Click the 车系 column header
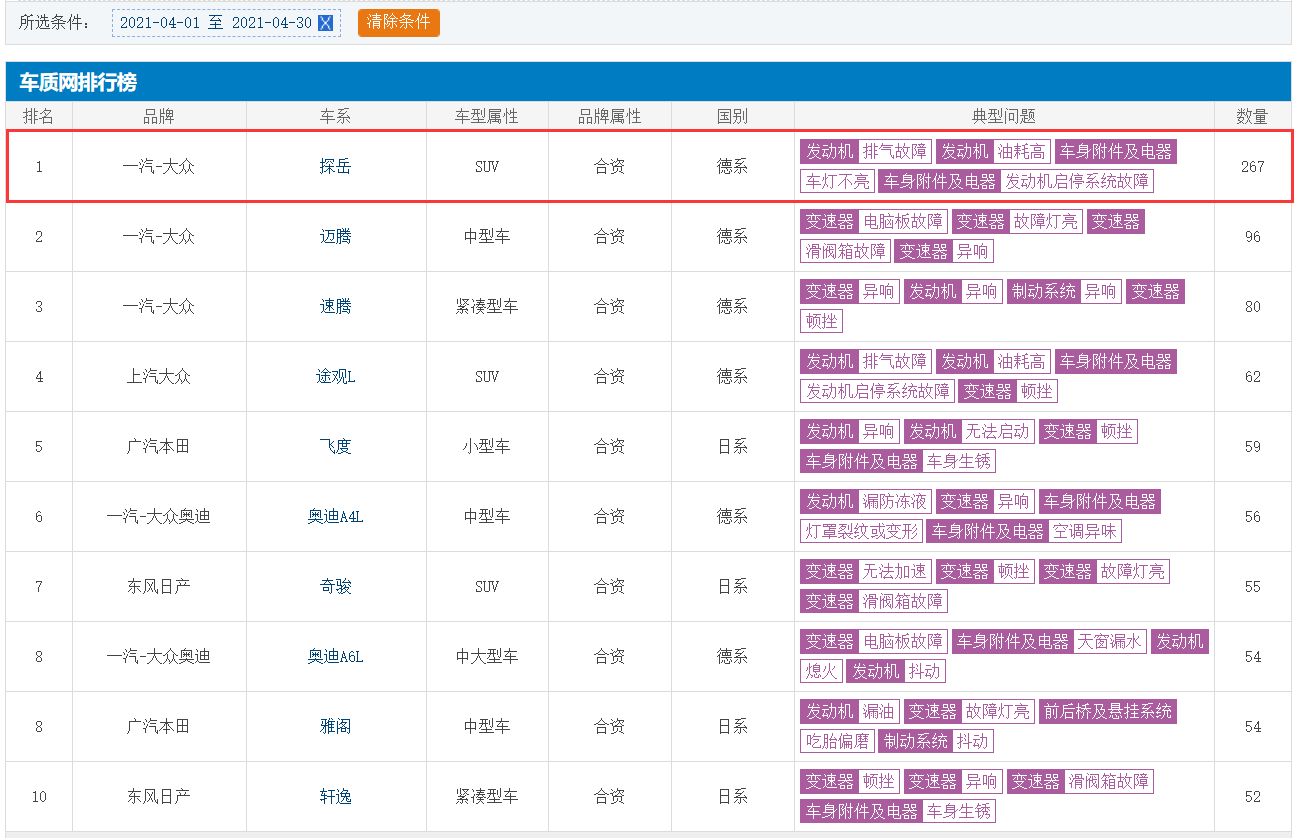 336,116
